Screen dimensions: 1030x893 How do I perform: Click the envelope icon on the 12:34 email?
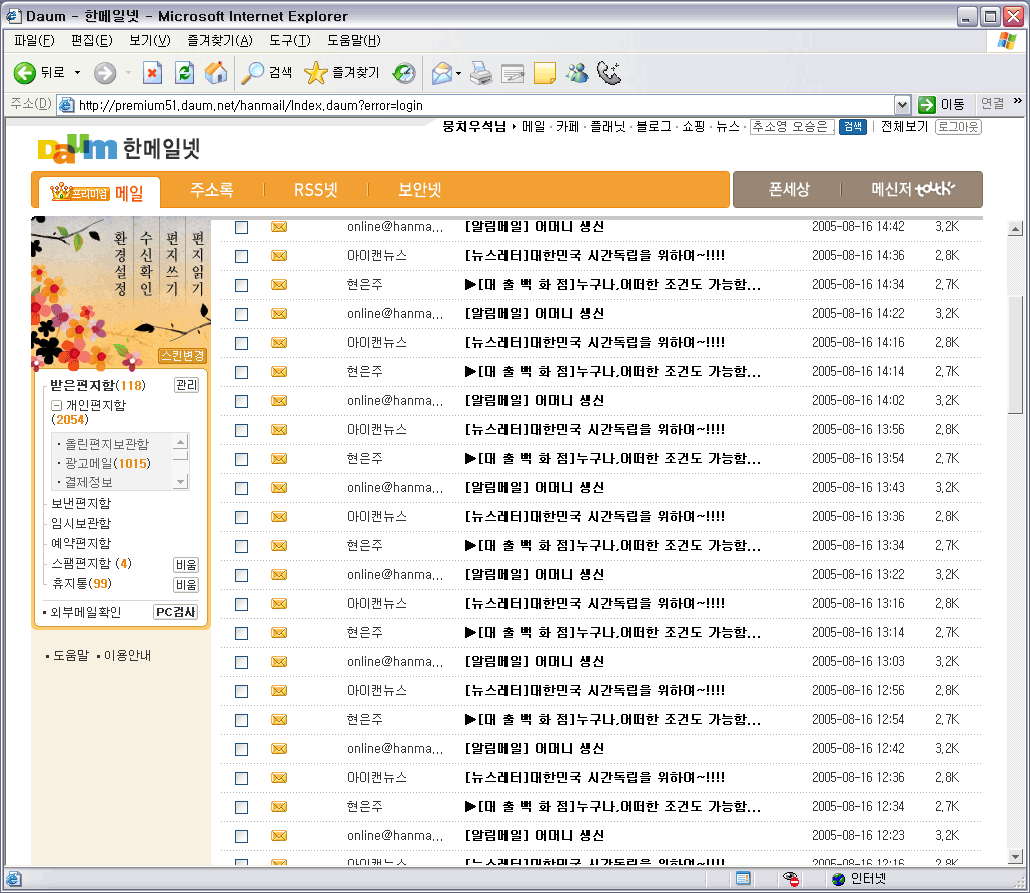(279, 807)
